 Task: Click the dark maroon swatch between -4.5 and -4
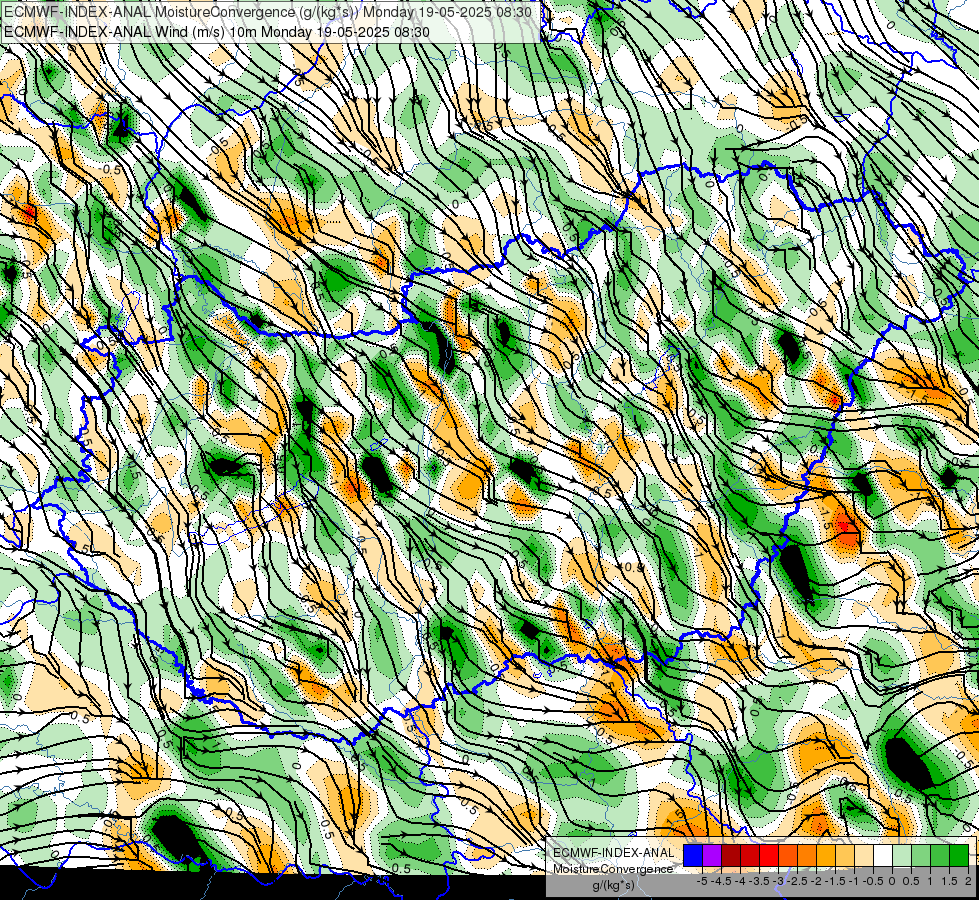(731, 855)
